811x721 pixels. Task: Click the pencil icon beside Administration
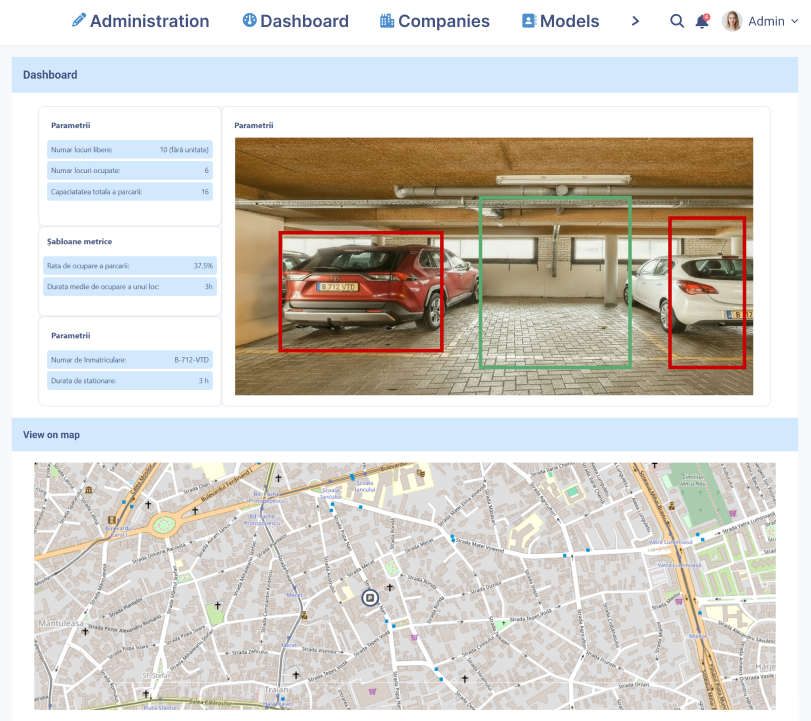click(79, 21)
